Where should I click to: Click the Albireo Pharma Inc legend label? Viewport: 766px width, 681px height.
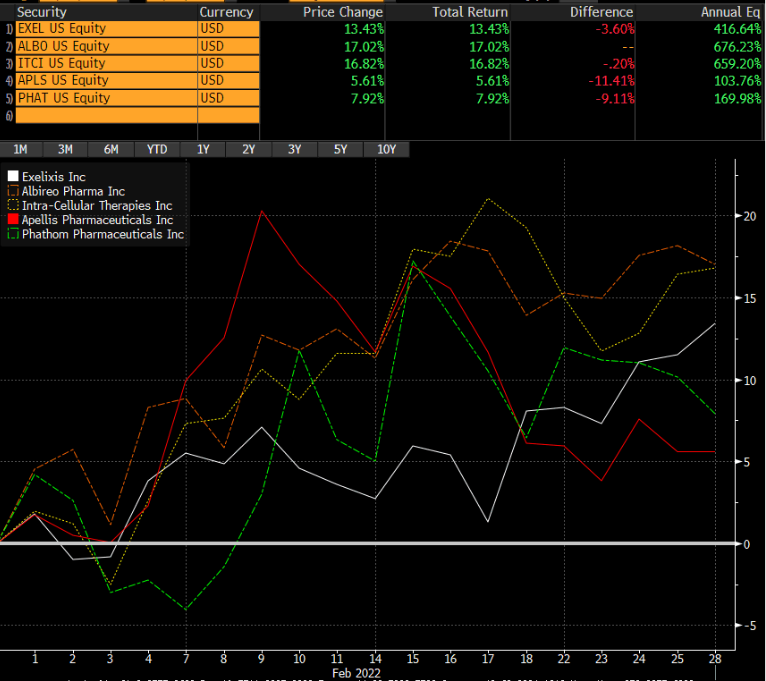73,191
